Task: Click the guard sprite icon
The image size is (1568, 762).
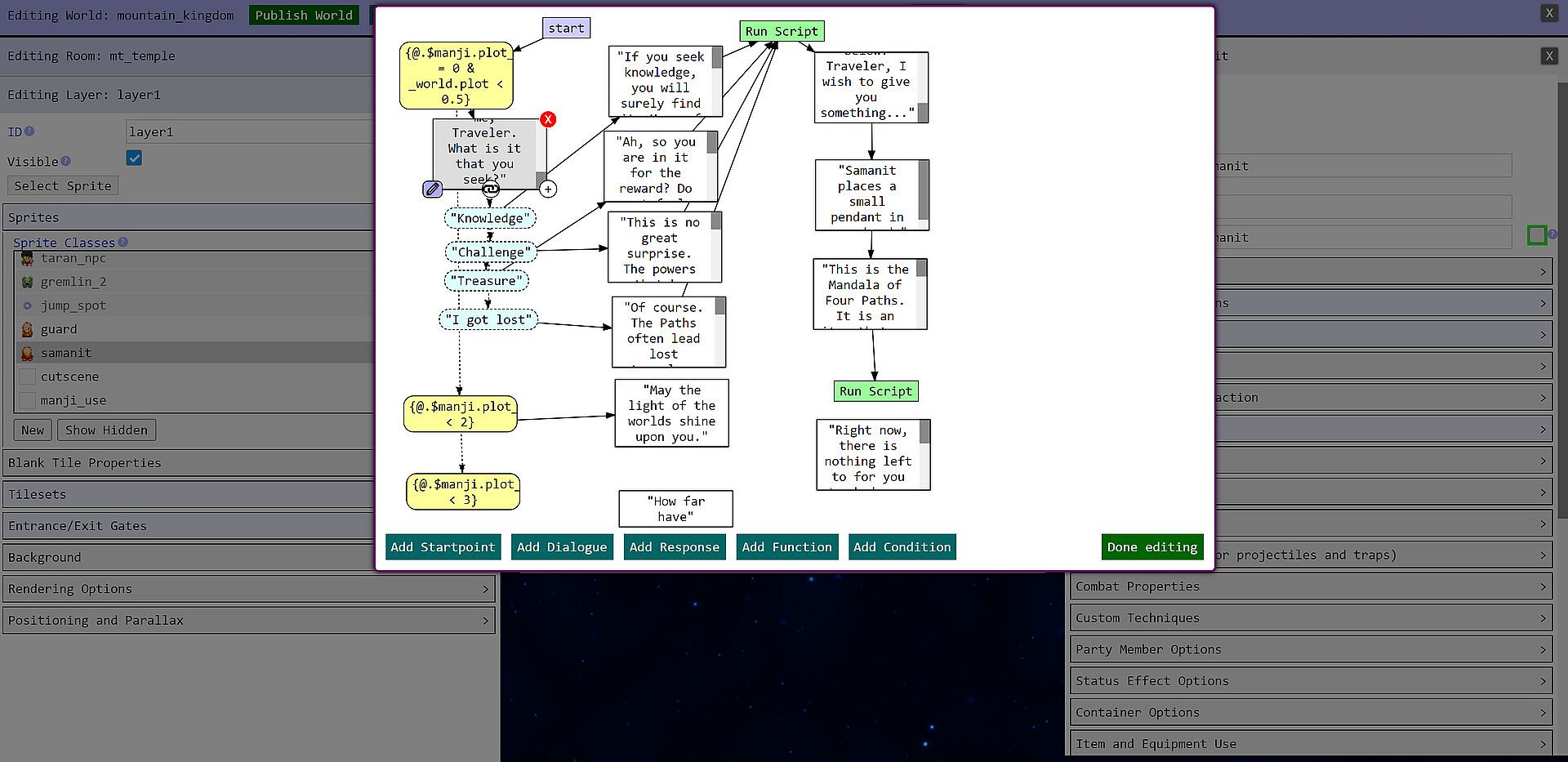Action: 27,329
